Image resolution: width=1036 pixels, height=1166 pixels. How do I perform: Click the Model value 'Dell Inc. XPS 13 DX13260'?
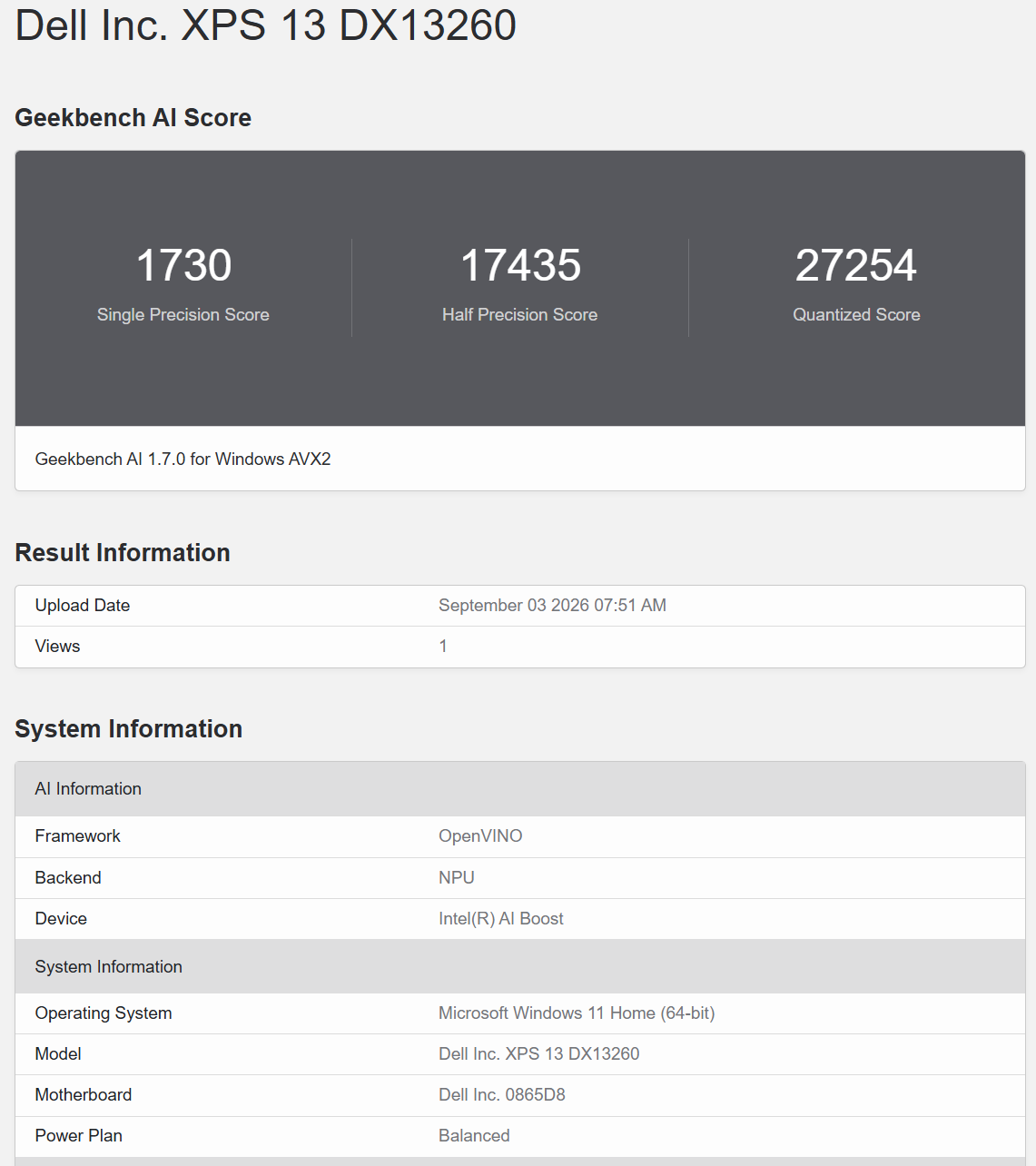point(539,1054)
